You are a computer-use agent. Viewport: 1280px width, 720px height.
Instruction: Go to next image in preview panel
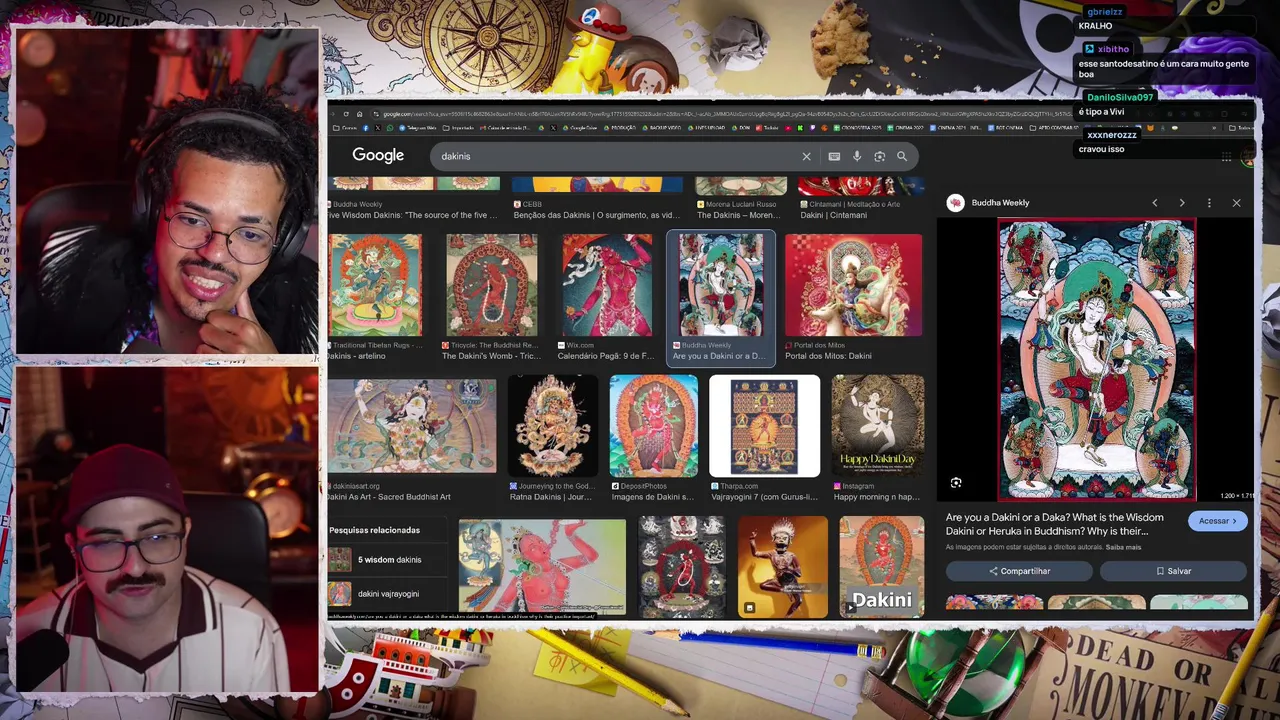click(1182, 203)
